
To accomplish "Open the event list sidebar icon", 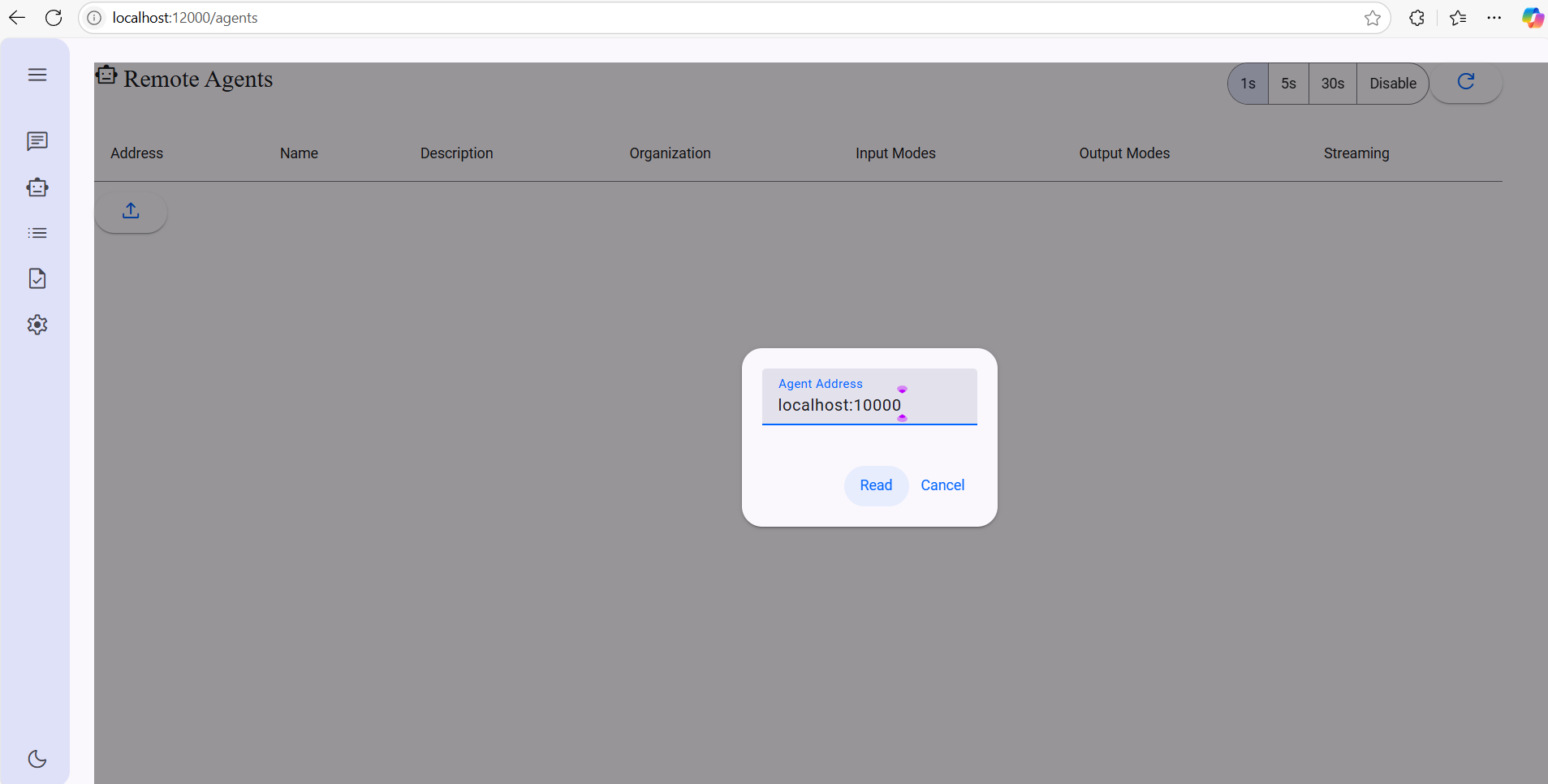I will [x=37, y=233].
